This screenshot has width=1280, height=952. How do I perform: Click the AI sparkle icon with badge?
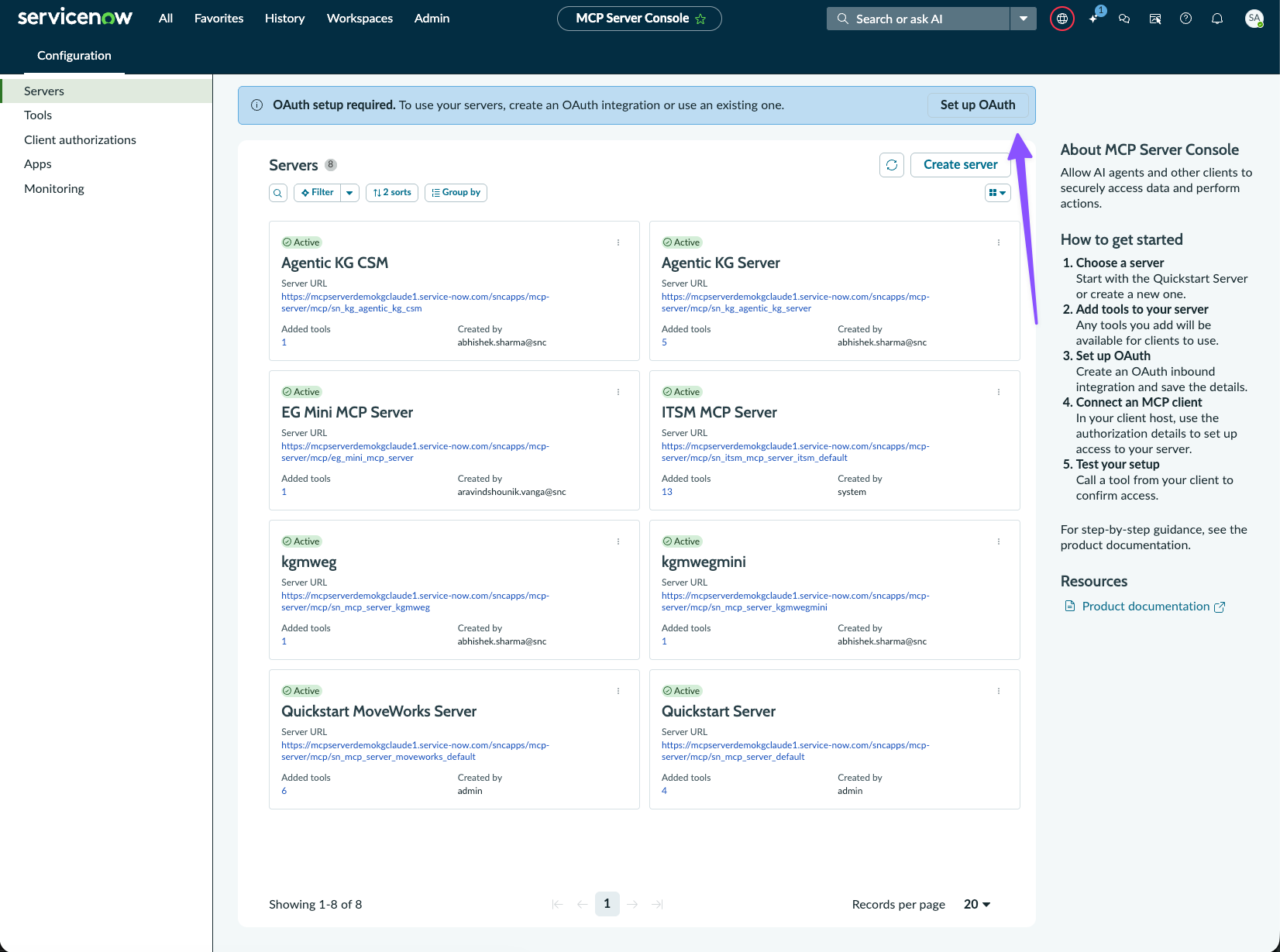pos(1094,18)
